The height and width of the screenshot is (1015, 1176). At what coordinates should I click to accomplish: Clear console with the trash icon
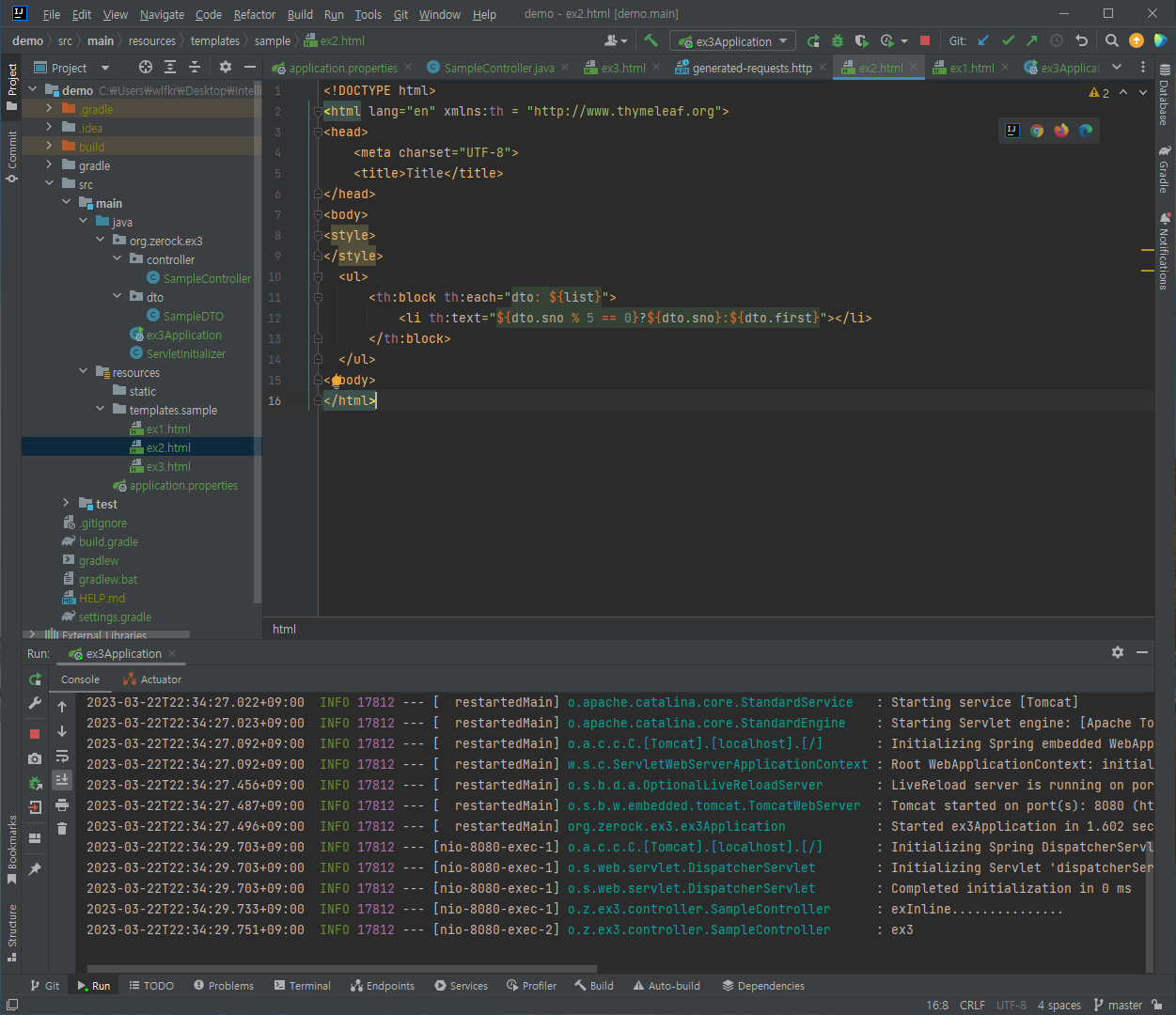(62, 828)
